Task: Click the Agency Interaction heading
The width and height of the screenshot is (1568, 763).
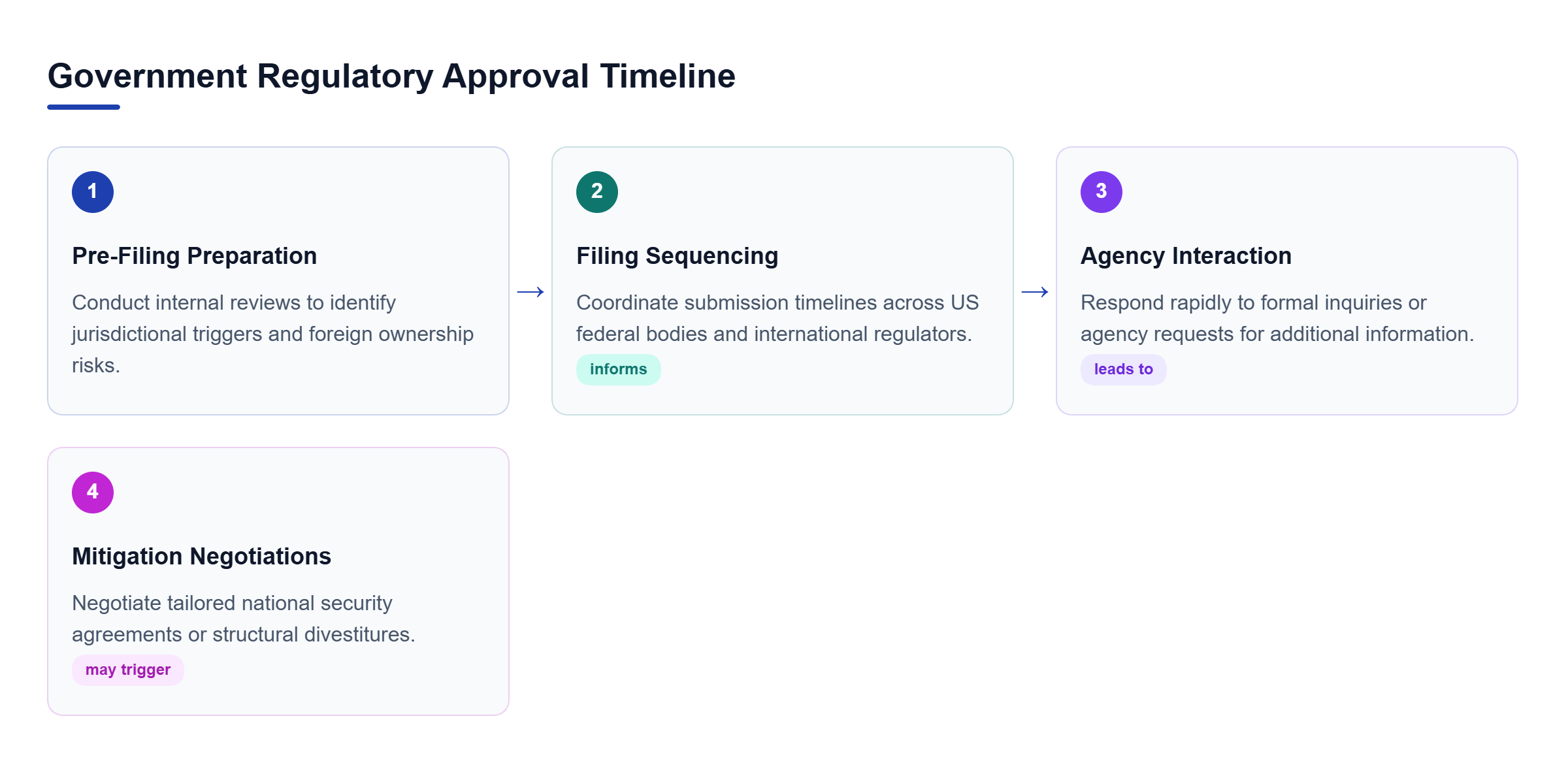Action: (1186, 256)
